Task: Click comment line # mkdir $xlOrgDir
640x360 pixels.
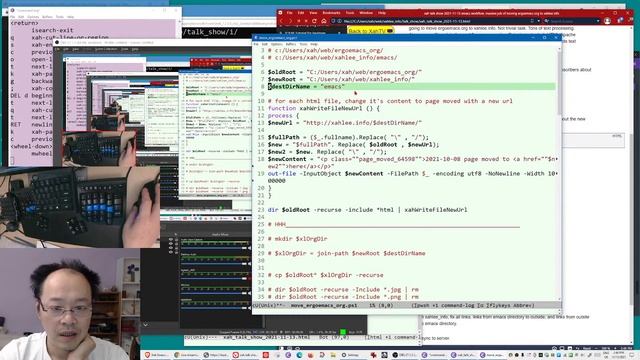Action: tap(298, 239)
